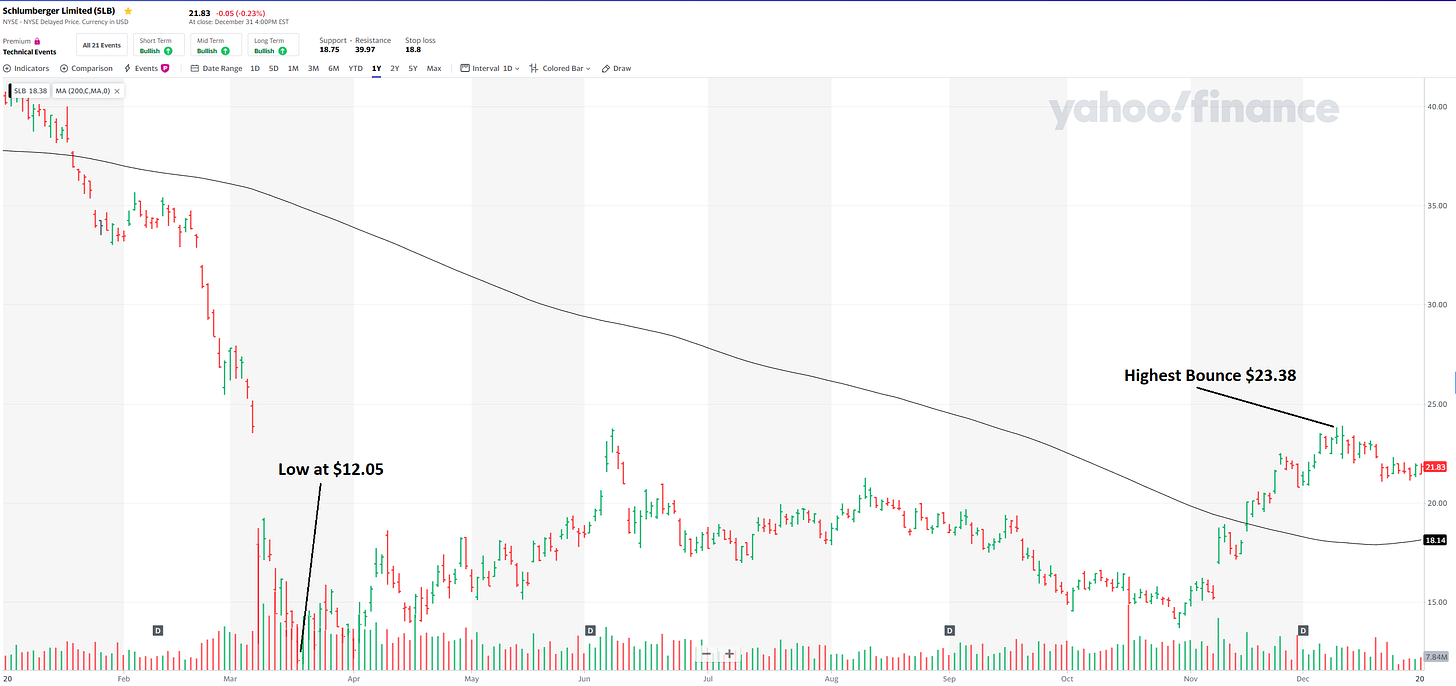This screenshot has height=686, width=1456.
Task: Click the 40.00 price axis label
Action: (1436, 106)
